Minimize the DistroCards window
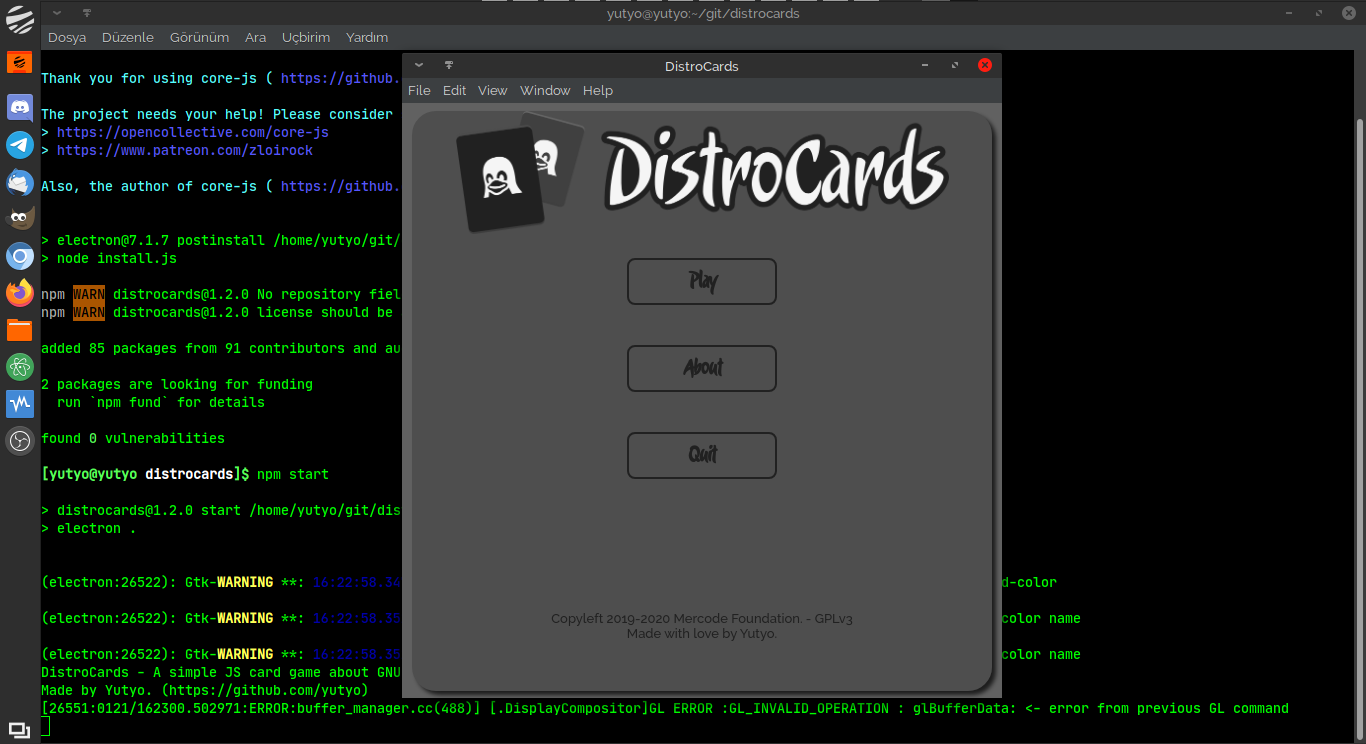 pyautogui.click(x=925, y=65)
